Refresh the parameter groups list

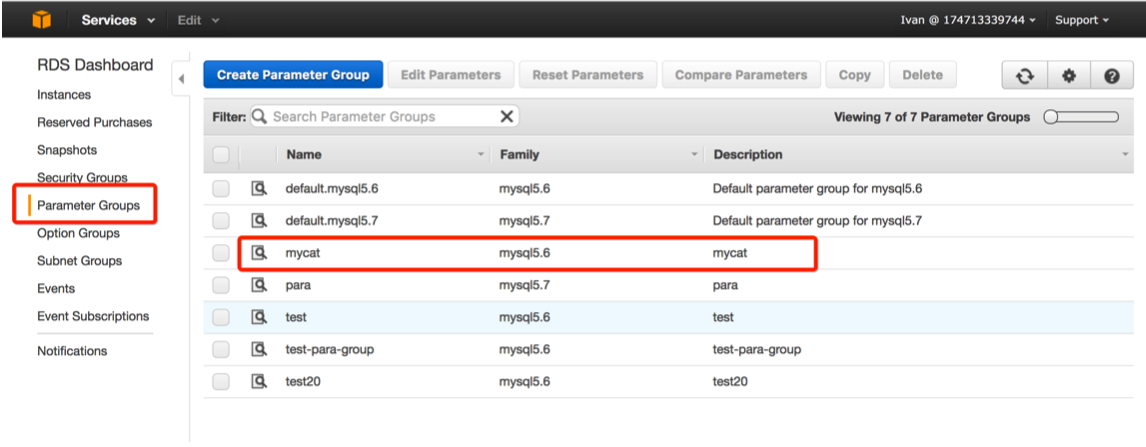point(1025,75)
